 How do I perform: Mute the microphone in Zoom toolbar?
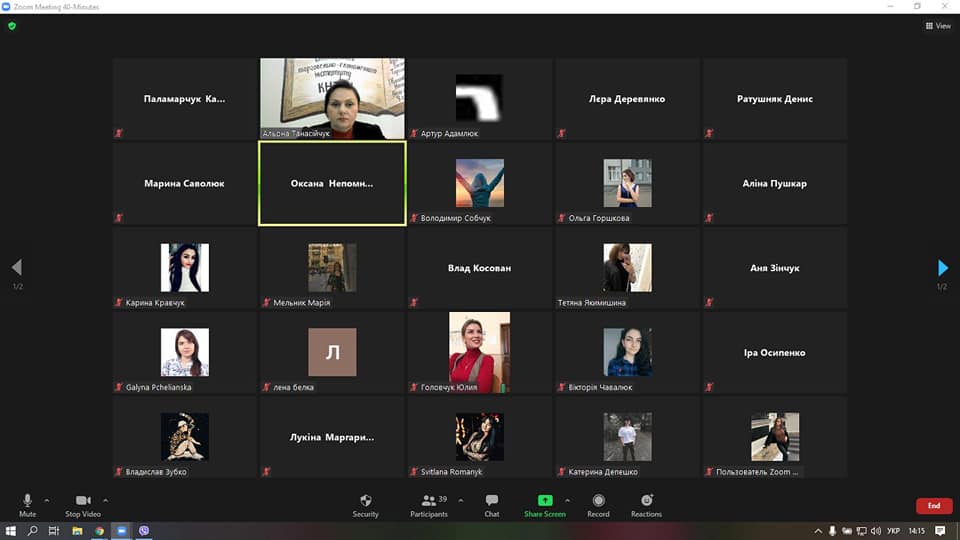[x=27, y=501]
